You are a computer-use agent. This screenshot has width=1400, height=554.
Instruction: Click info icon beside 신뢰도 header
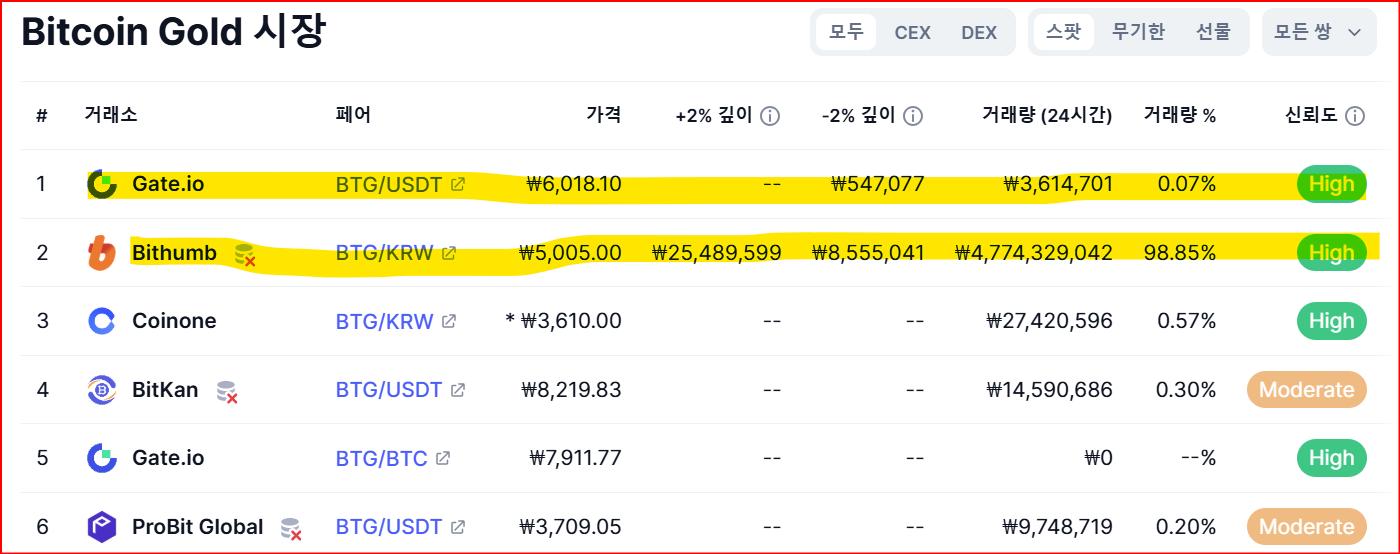click(x=1355, y=116)
